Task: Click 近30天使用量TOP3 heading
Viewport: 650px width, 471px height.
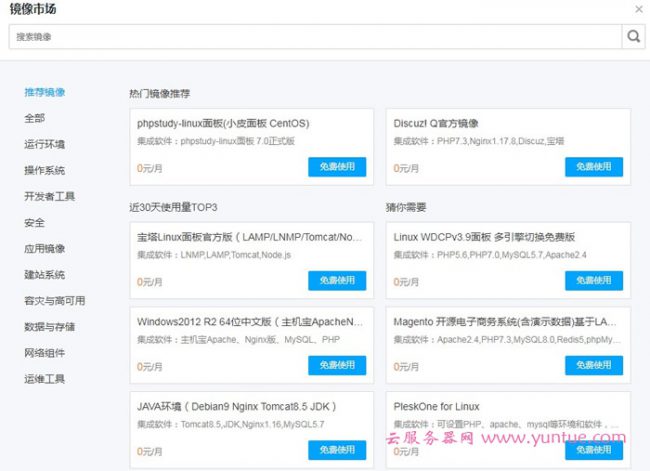Action: click(x=173, y=207)
